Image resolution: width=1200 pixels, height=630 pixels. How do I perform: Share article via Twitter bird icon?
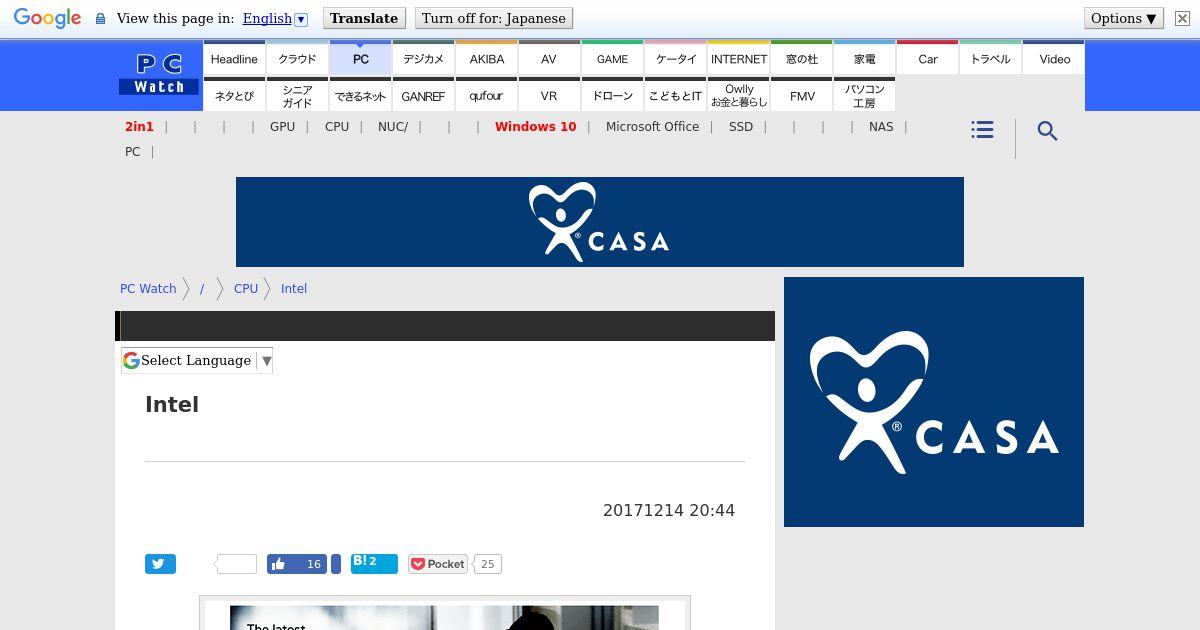click(x=160, y=564)
